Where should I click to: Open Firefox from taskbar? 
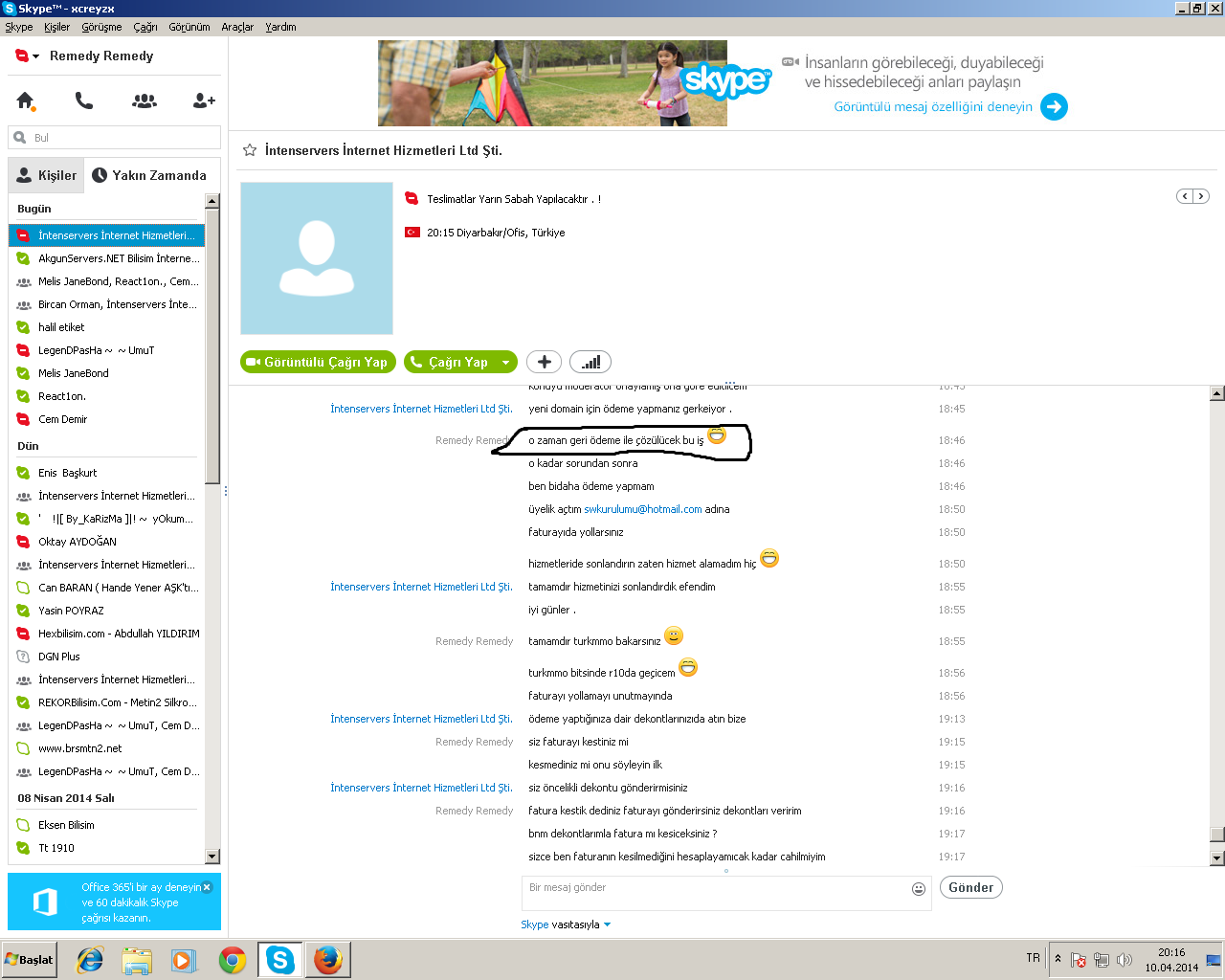click(x=328, y=960)
